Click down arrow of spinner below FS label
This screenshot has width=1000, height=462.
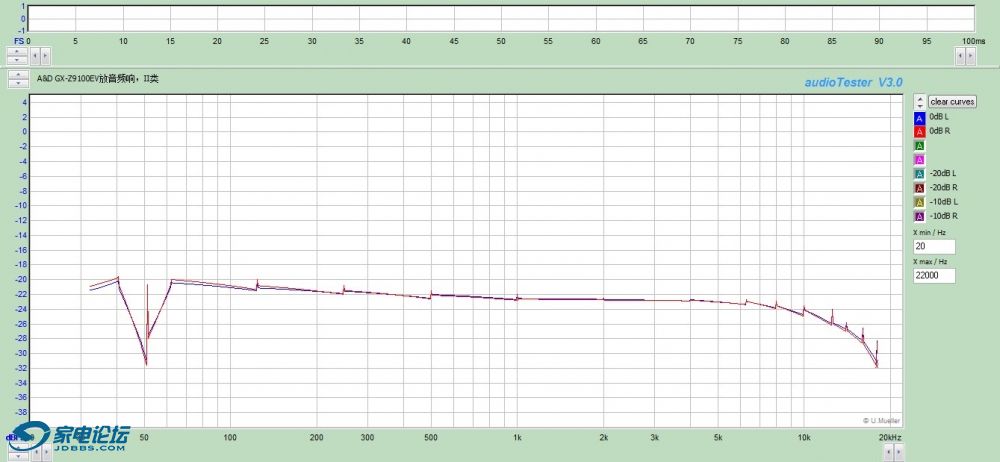[17, 60]
